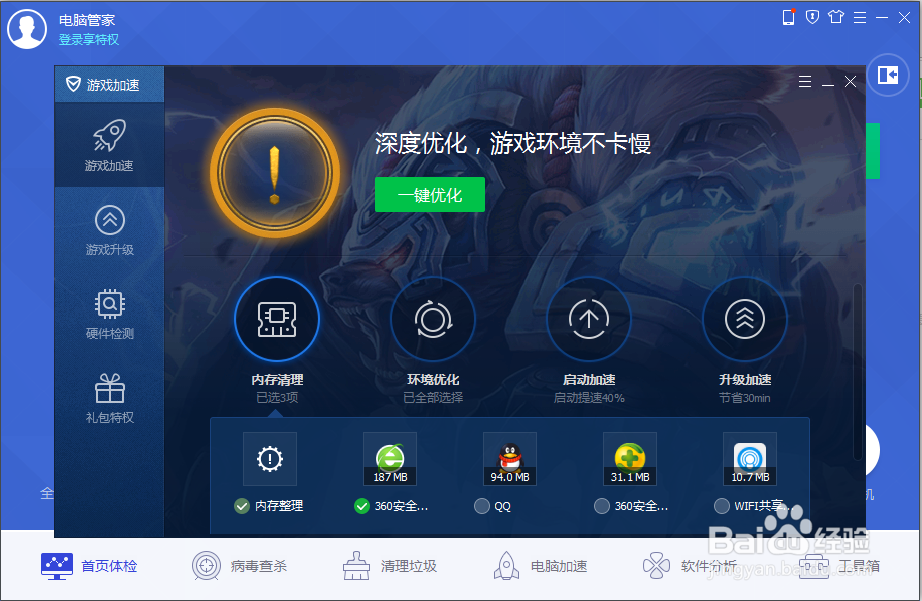The width and height of the screenshot is (922, 601).
Task: Click the 360安全 31.1 MB tile
Action: point(630,459)
